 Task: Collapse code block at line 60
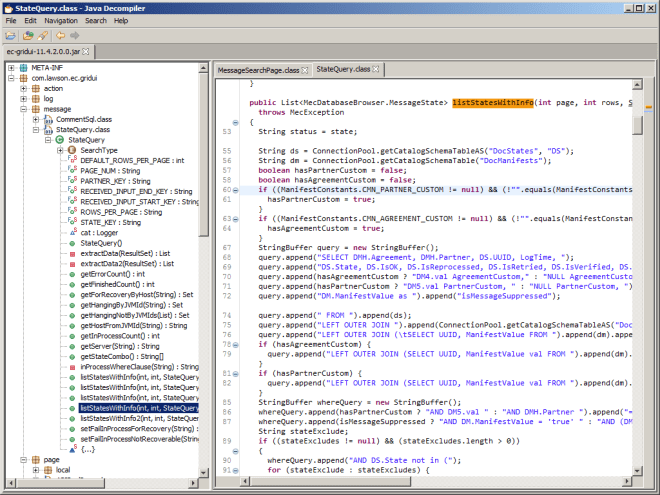pos(235,188)
